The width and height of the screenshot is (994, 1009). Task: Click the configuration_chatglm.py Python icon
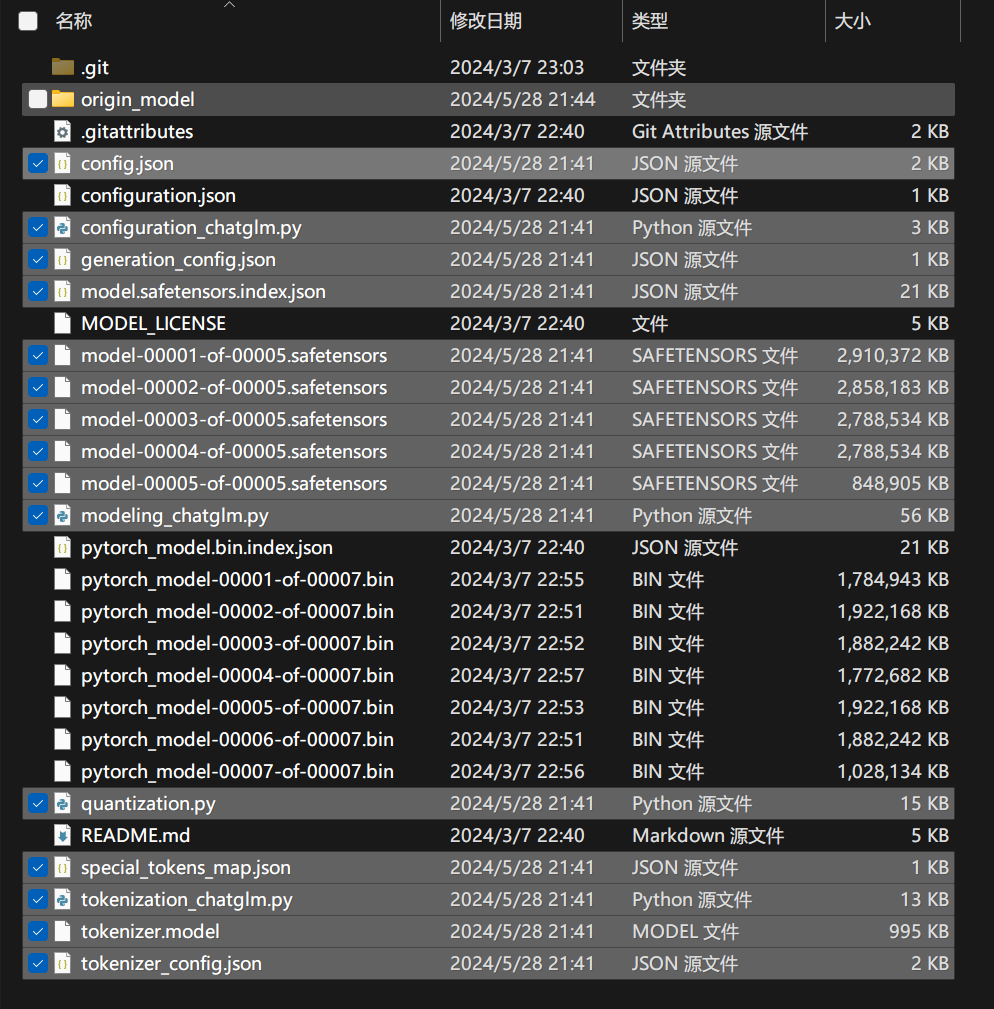(62, 227)
